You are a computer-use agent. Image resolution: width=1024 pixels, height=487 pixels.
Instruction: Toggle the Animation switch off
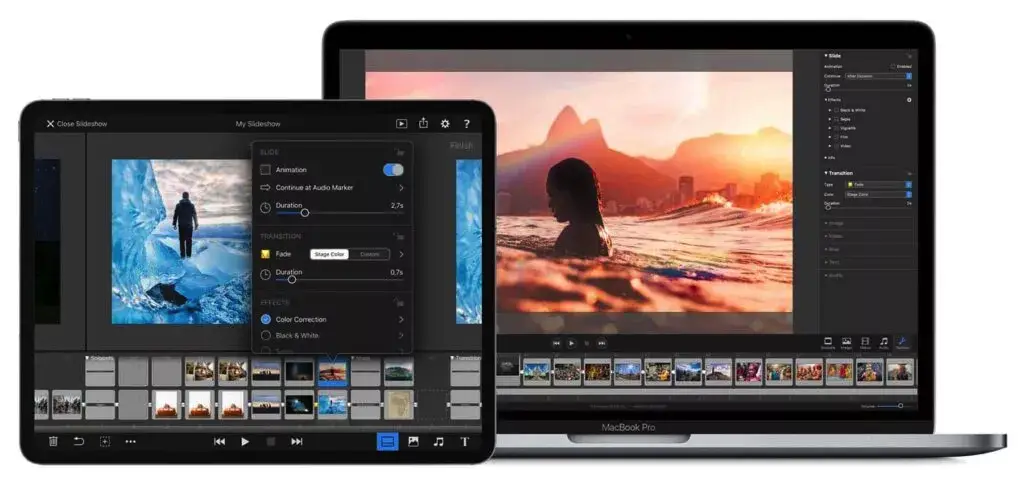pos(393,170)
